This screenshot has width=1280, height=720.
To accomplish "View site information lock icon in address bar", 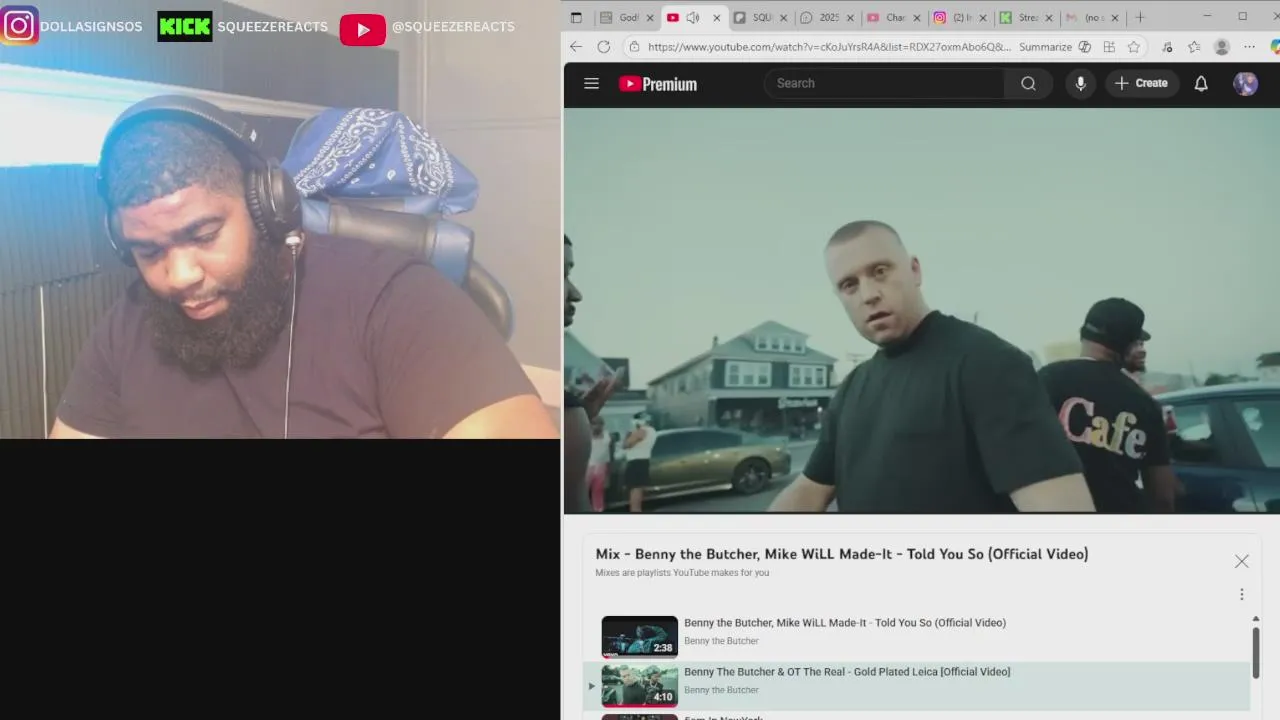I will coord(633,47).
